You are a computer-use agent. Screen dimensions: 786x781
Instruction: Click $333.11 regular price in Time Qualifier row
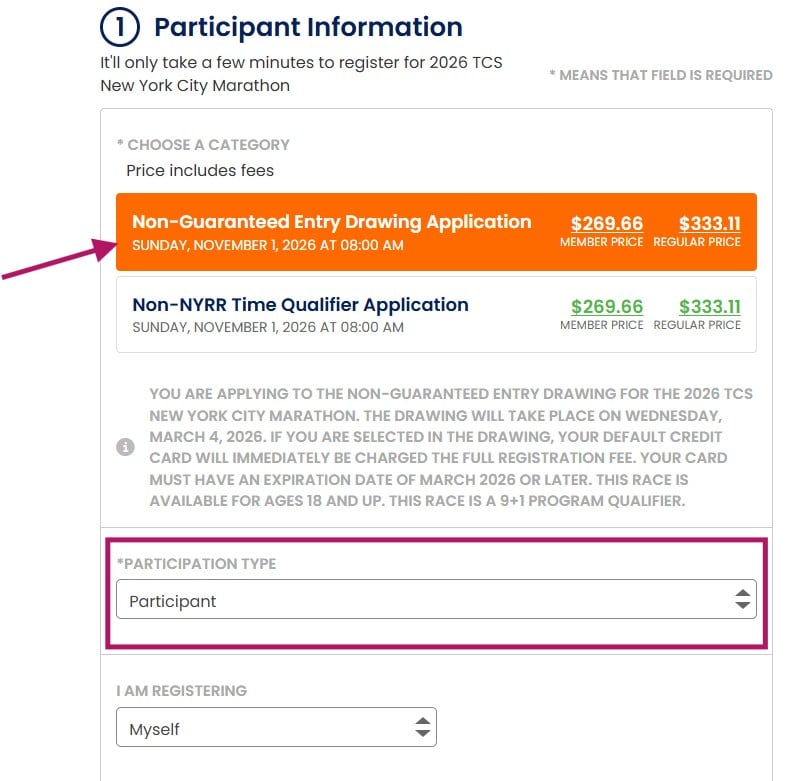[x=709, y=307]
